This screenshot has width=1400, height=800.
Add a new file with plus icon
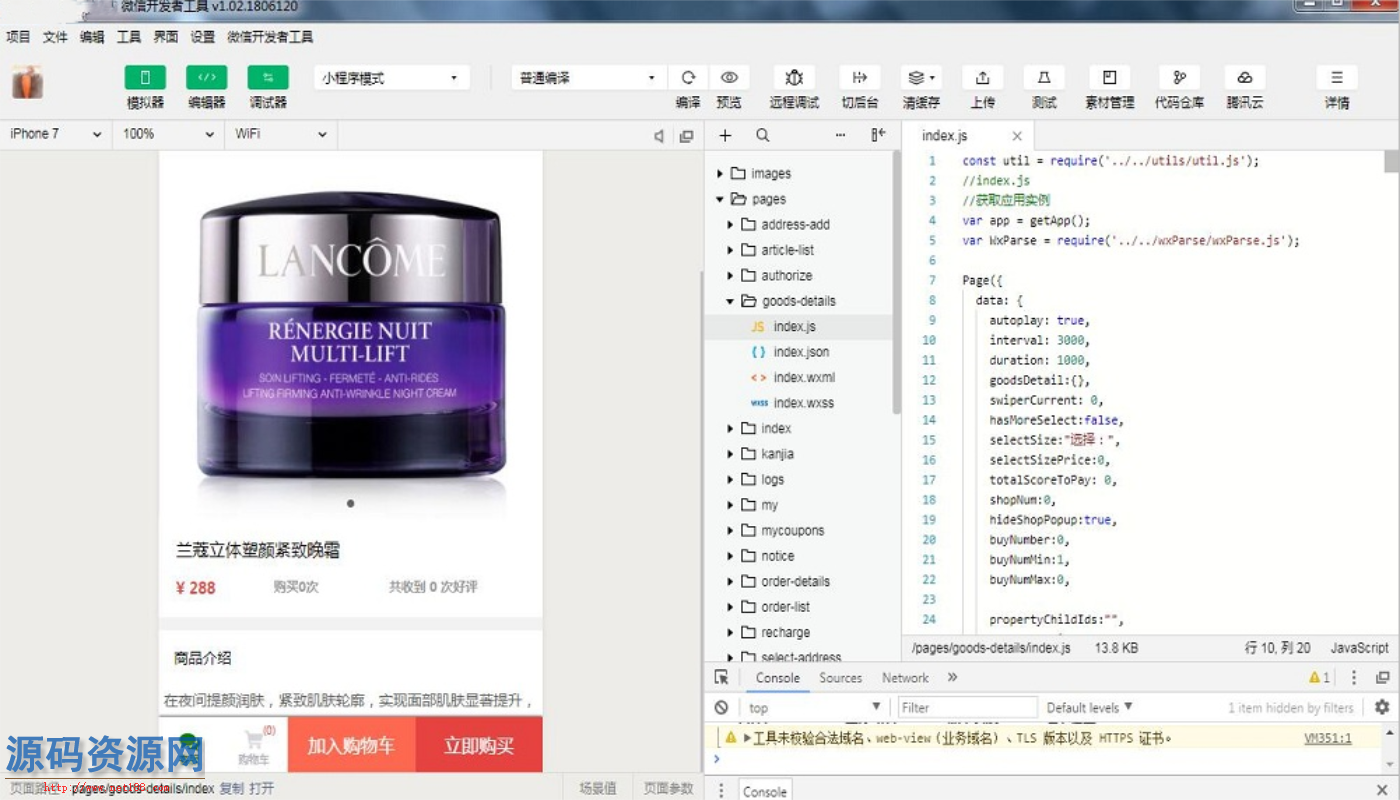tap(725, 135)
